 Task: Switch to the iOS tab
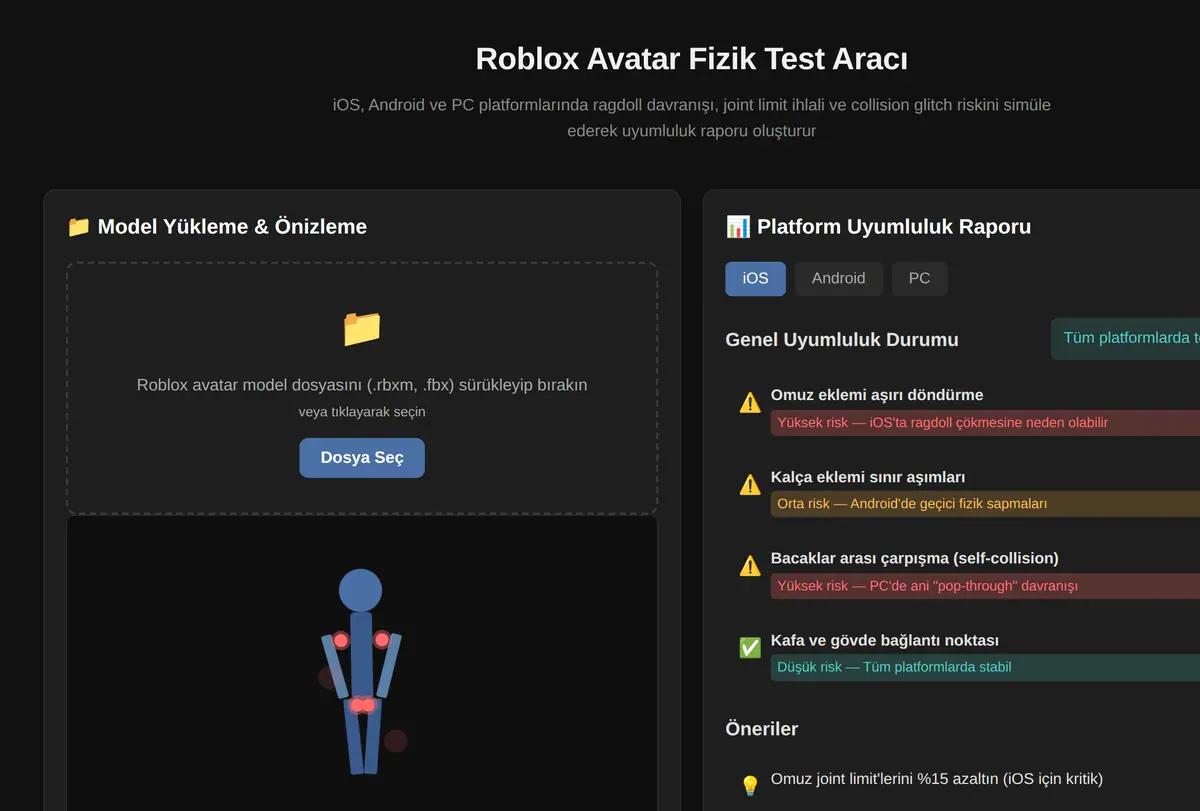pos(755,279)
